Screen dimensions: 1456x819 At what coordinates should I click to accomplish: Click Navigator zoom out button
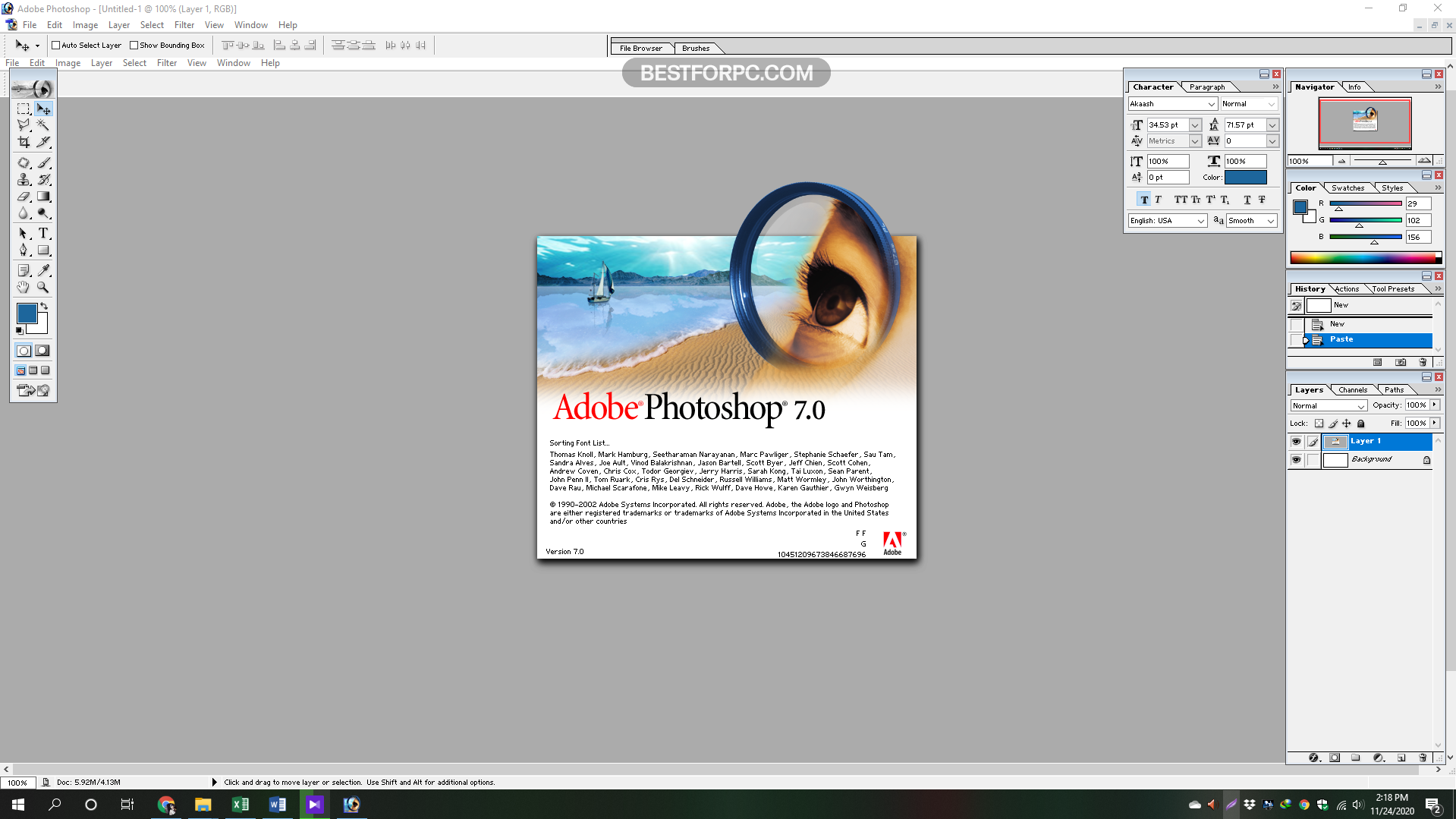[x=1341, y=161]
